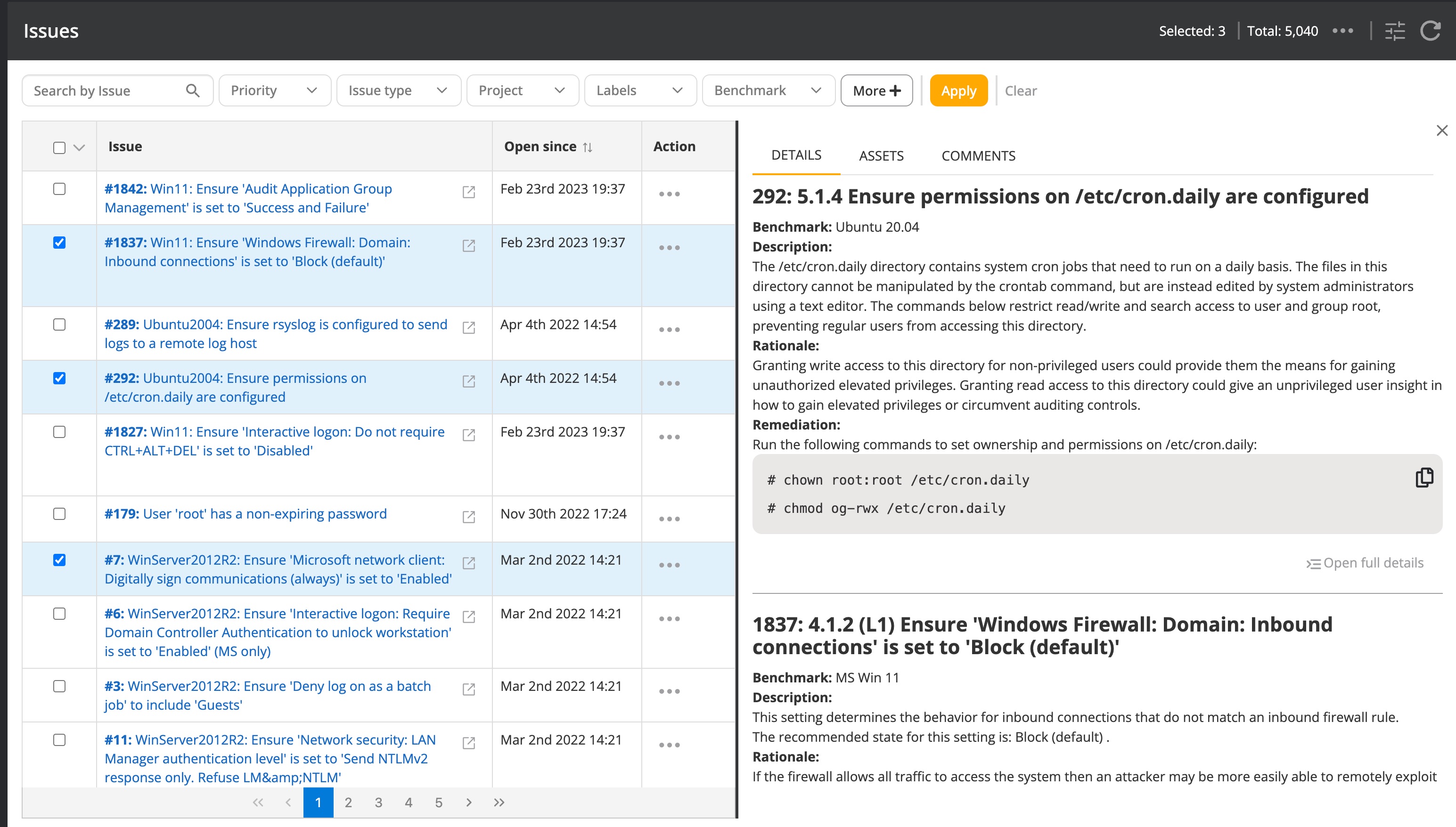The width and height of the screenshot is (1456, 827).
Task: Open issue #1842 in new window icon
Action: (x=469, y=192)
